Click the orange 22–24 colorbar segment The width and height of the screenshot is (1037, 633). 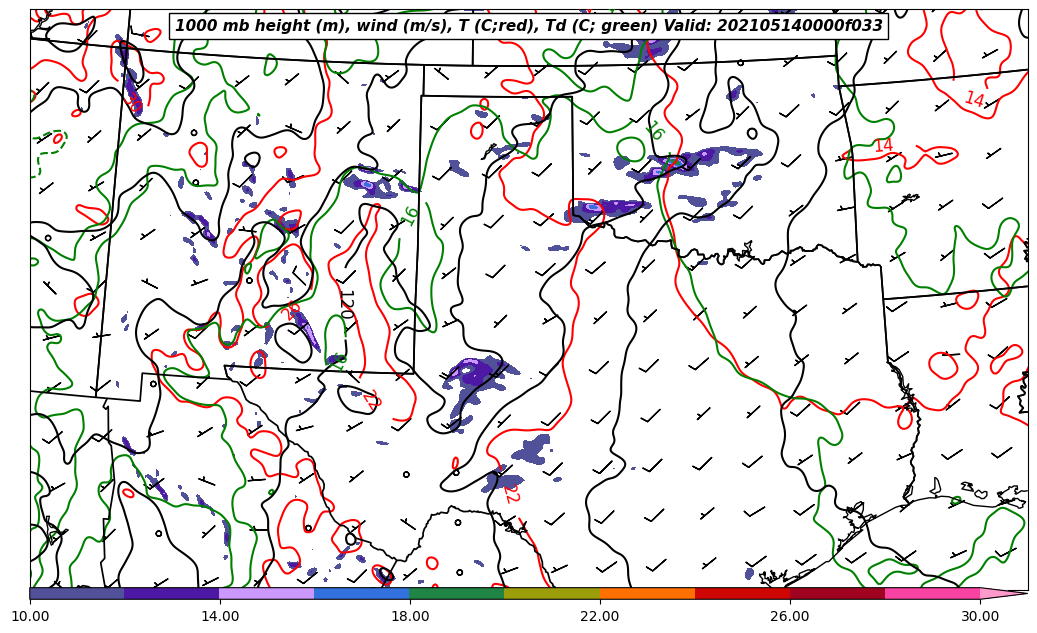click(x=647, y=593)
